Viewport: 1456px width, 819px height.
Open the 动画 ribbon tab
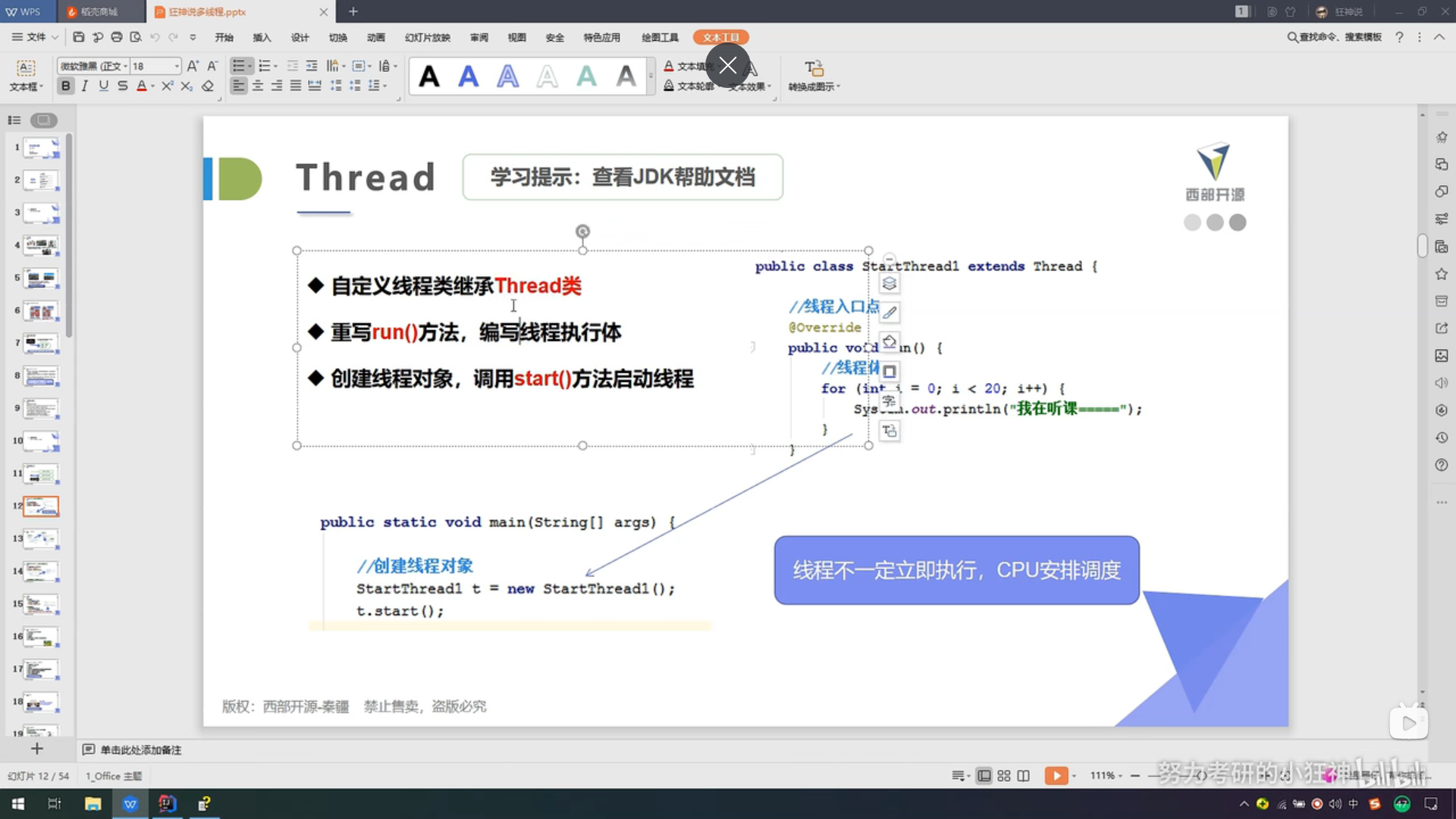coord(376,37)
